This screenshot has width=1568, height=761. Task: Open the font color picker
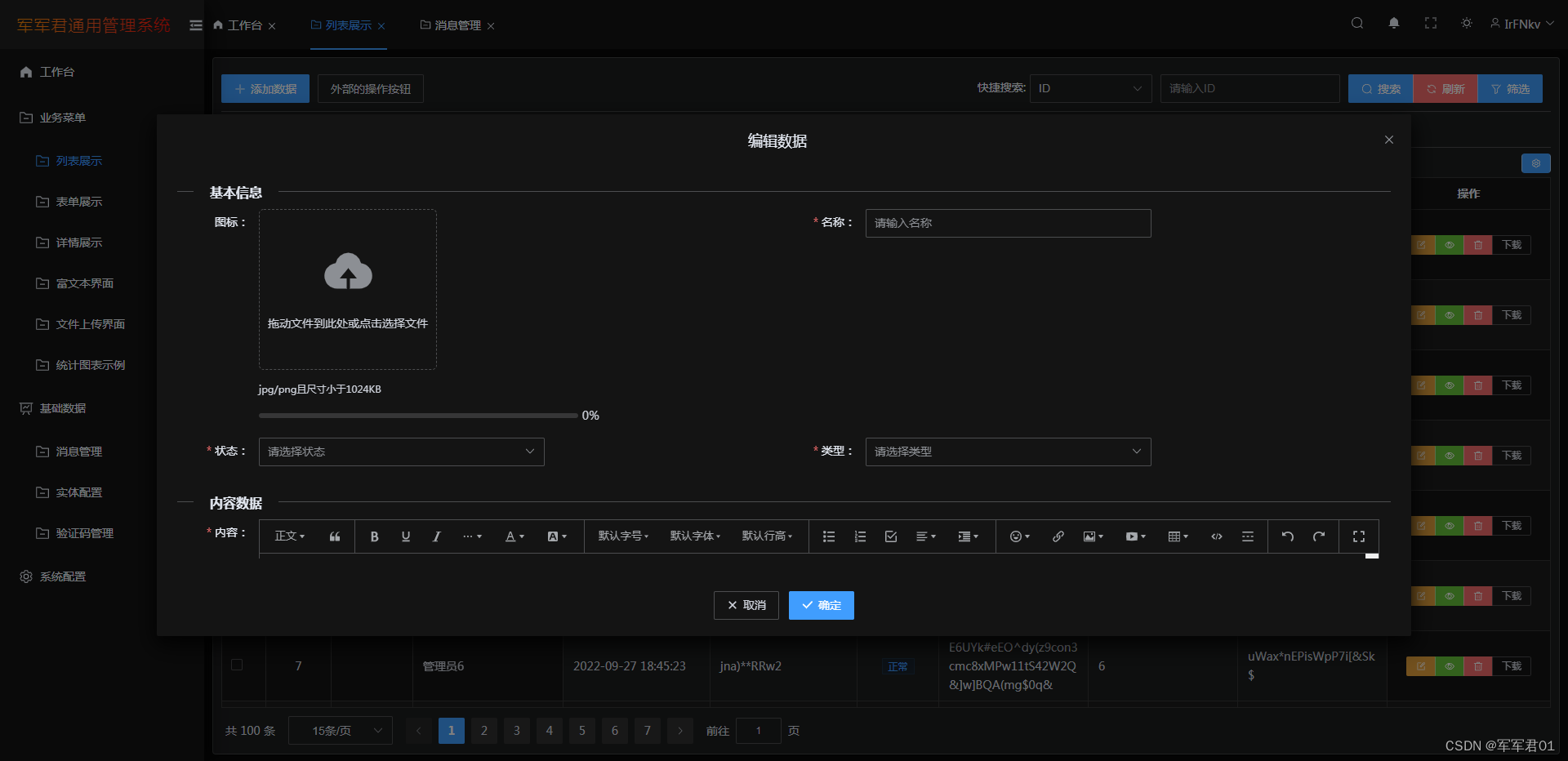514,536
